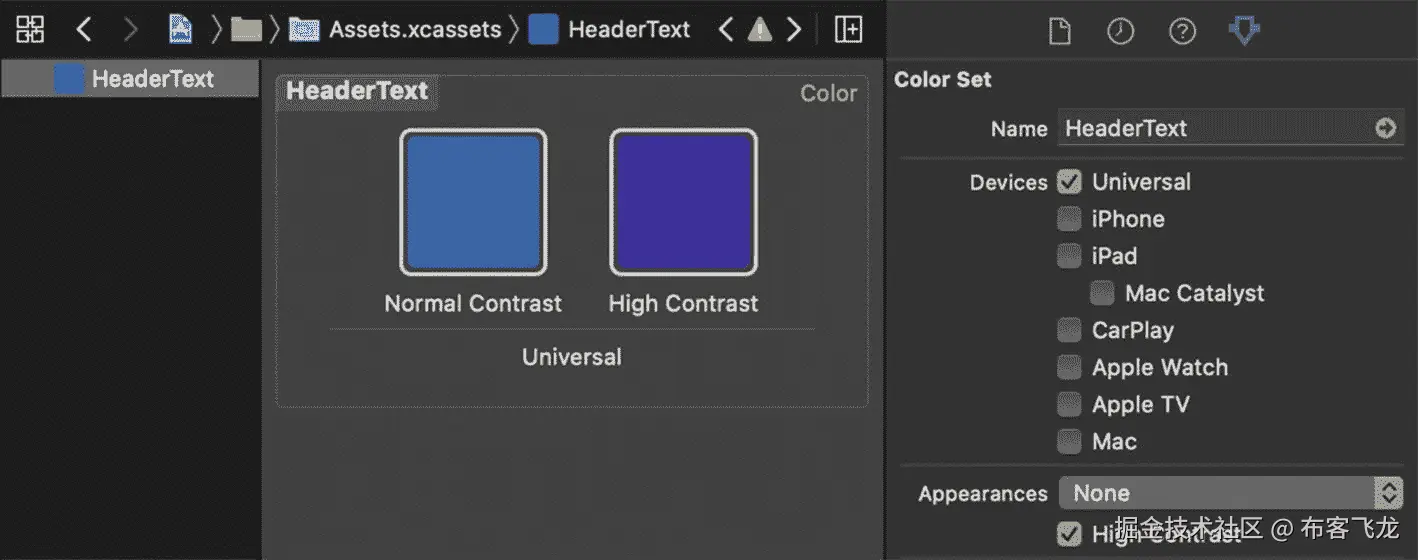Go back with the left chevron
The height and width of the screenshot is (560, 1418).
[84, 30]
